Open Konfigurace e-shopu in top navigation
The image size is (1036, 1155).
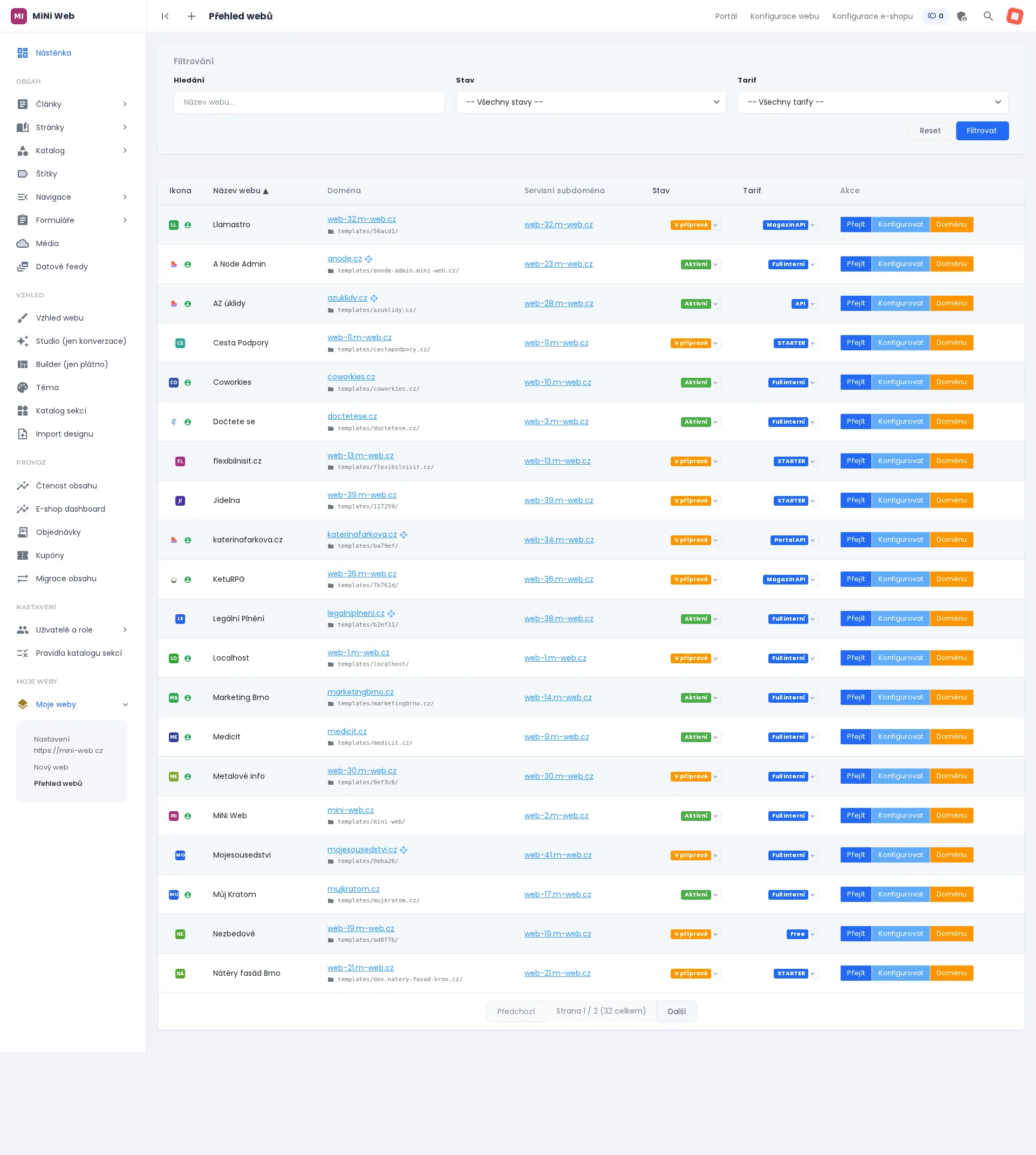(872, 16)
